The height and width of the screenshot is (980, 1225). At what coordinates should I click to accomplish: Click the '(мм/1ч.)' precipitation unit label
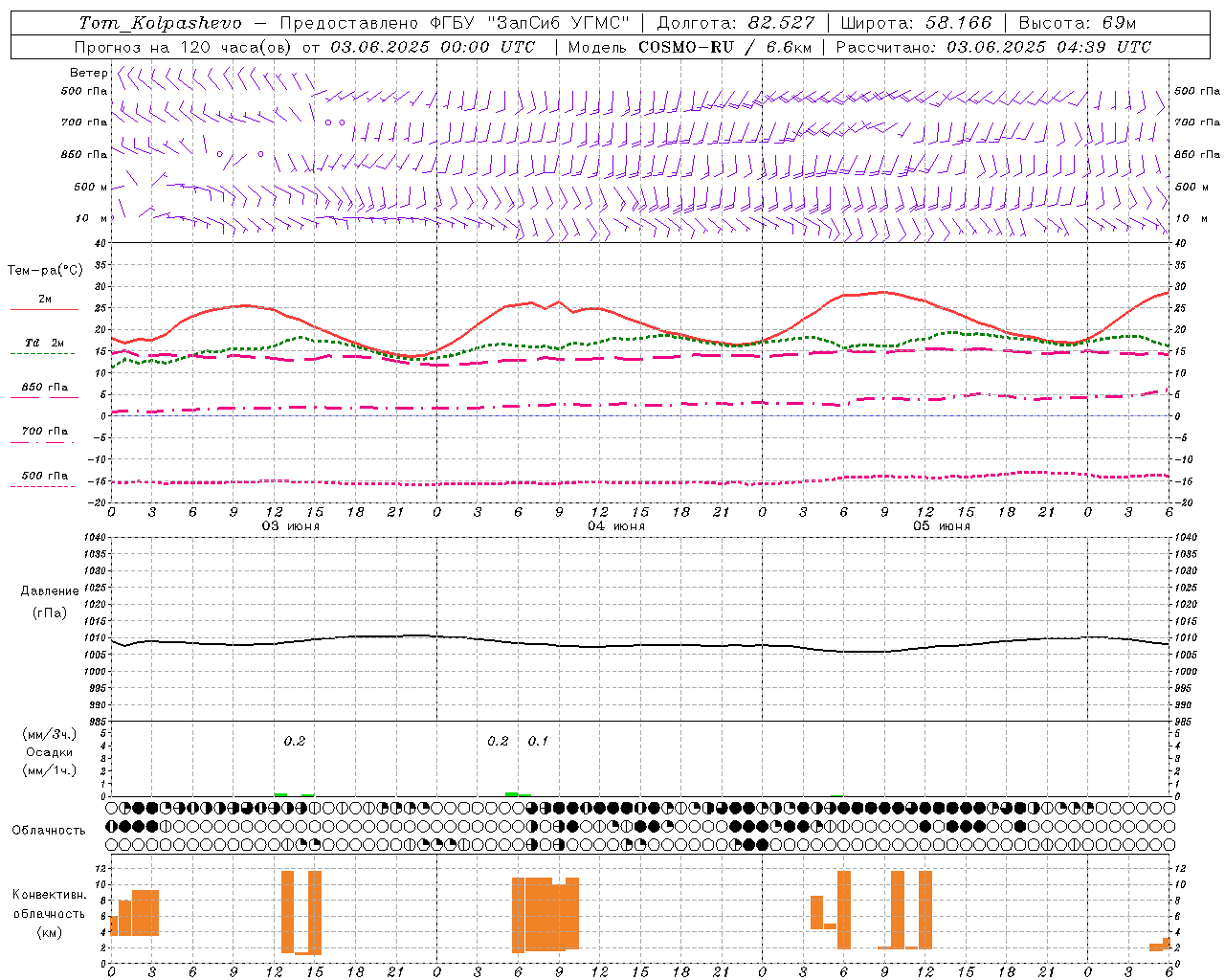(50, 770)
